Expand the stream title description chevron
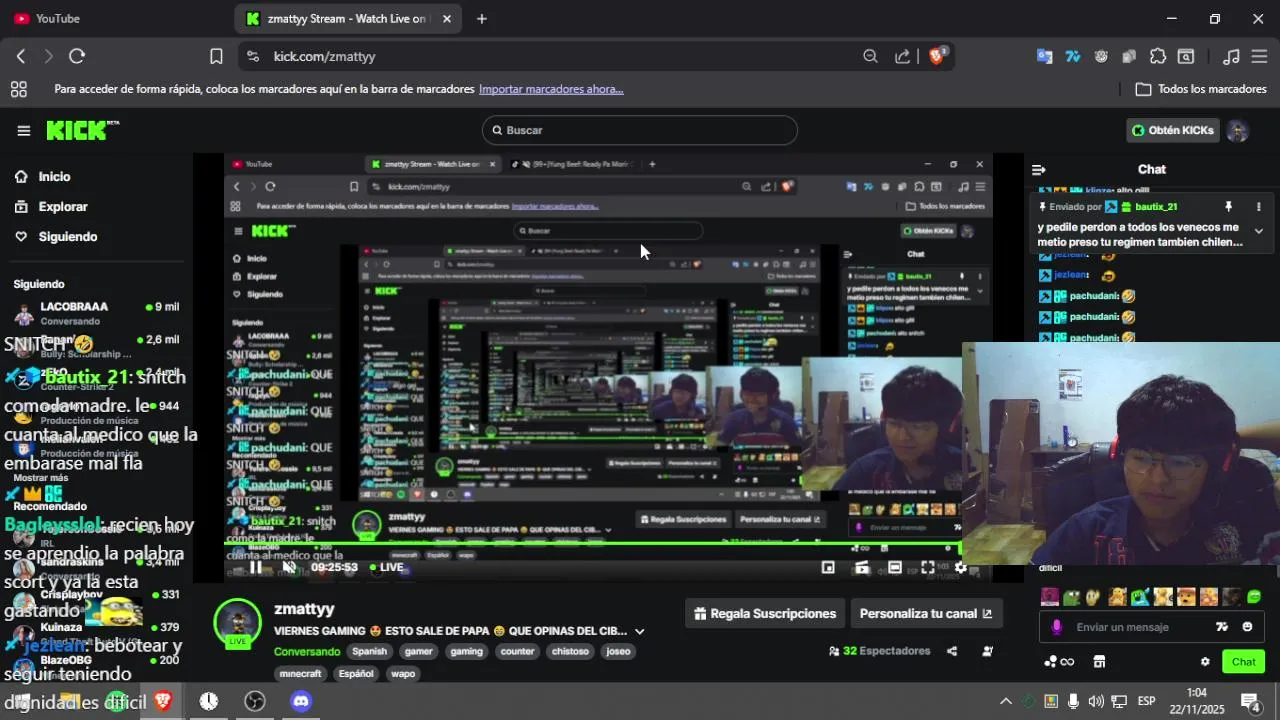This screenshot has height=720, width=1280. click(x=640, y=631)
